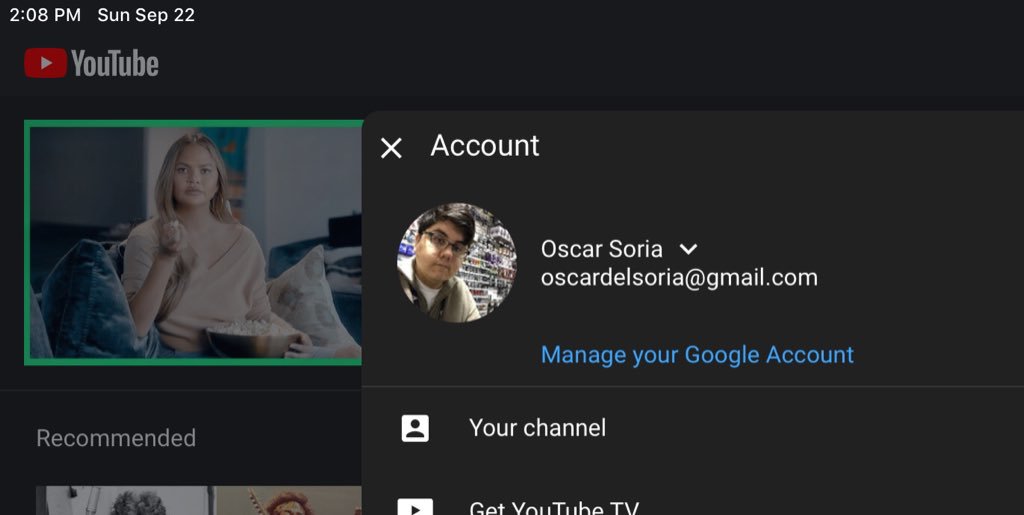Tap the 2:08 PM status bar clock
Image resolution: width=1024 pixels, height=515 pixels.
point(45,15)
